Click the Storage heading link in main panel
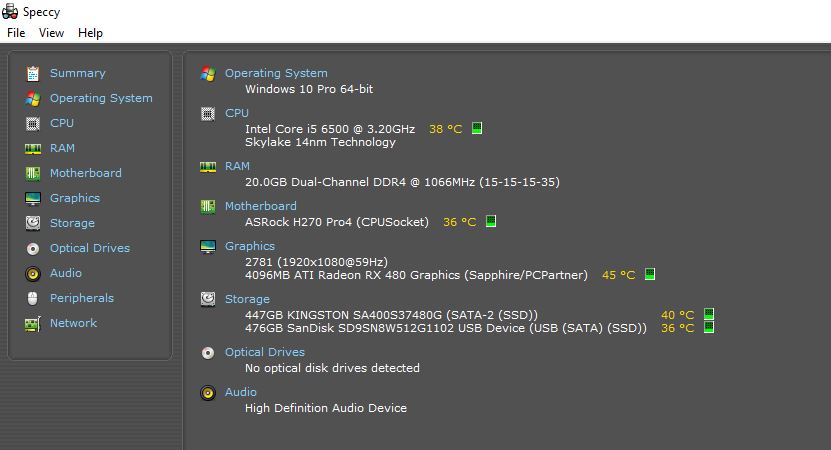The image size is (831, 450). click(x=247, y=299)
